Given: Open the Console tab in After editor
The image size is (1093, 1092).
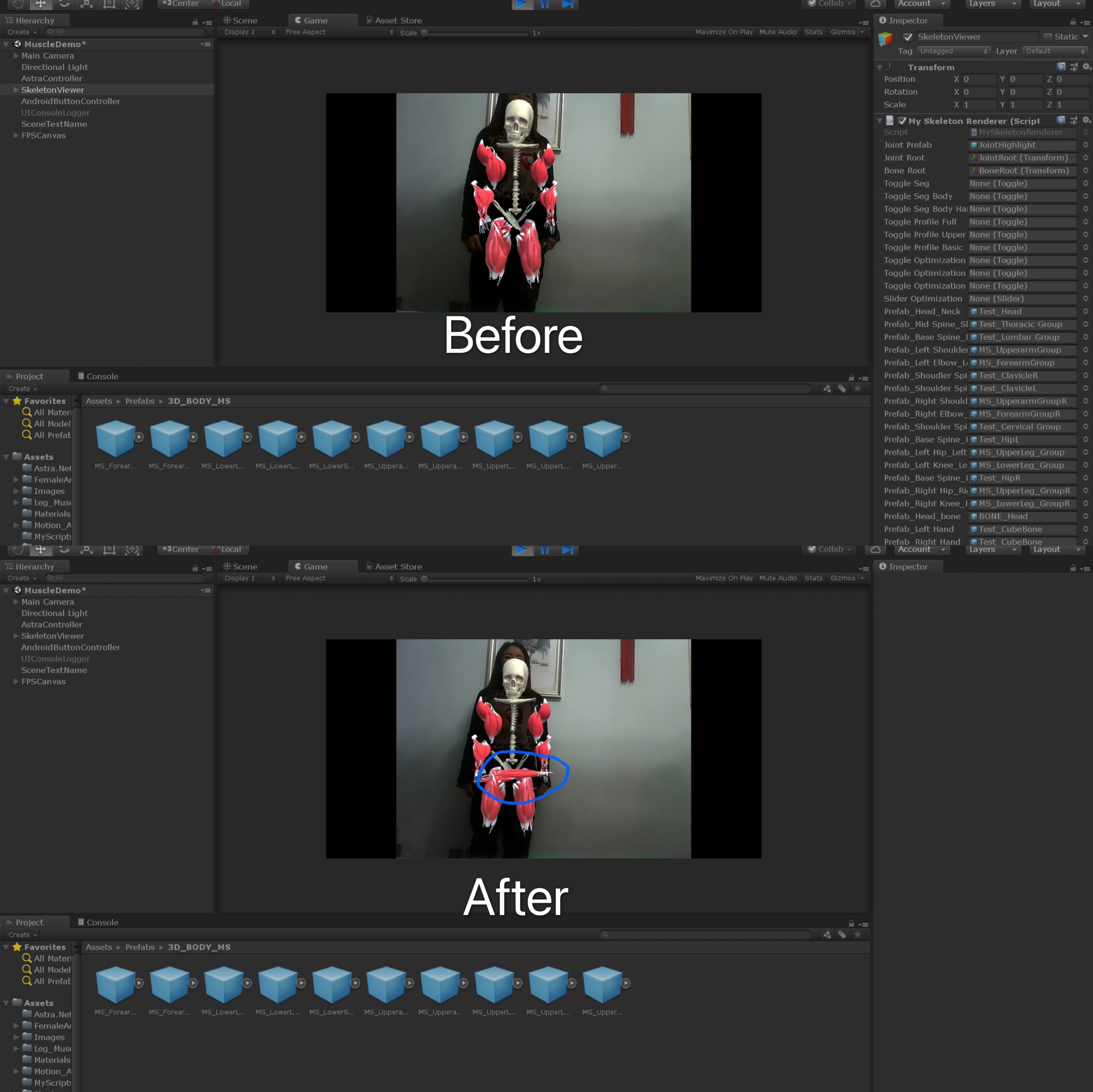Looking at the screenshot, I should (98, 922).
